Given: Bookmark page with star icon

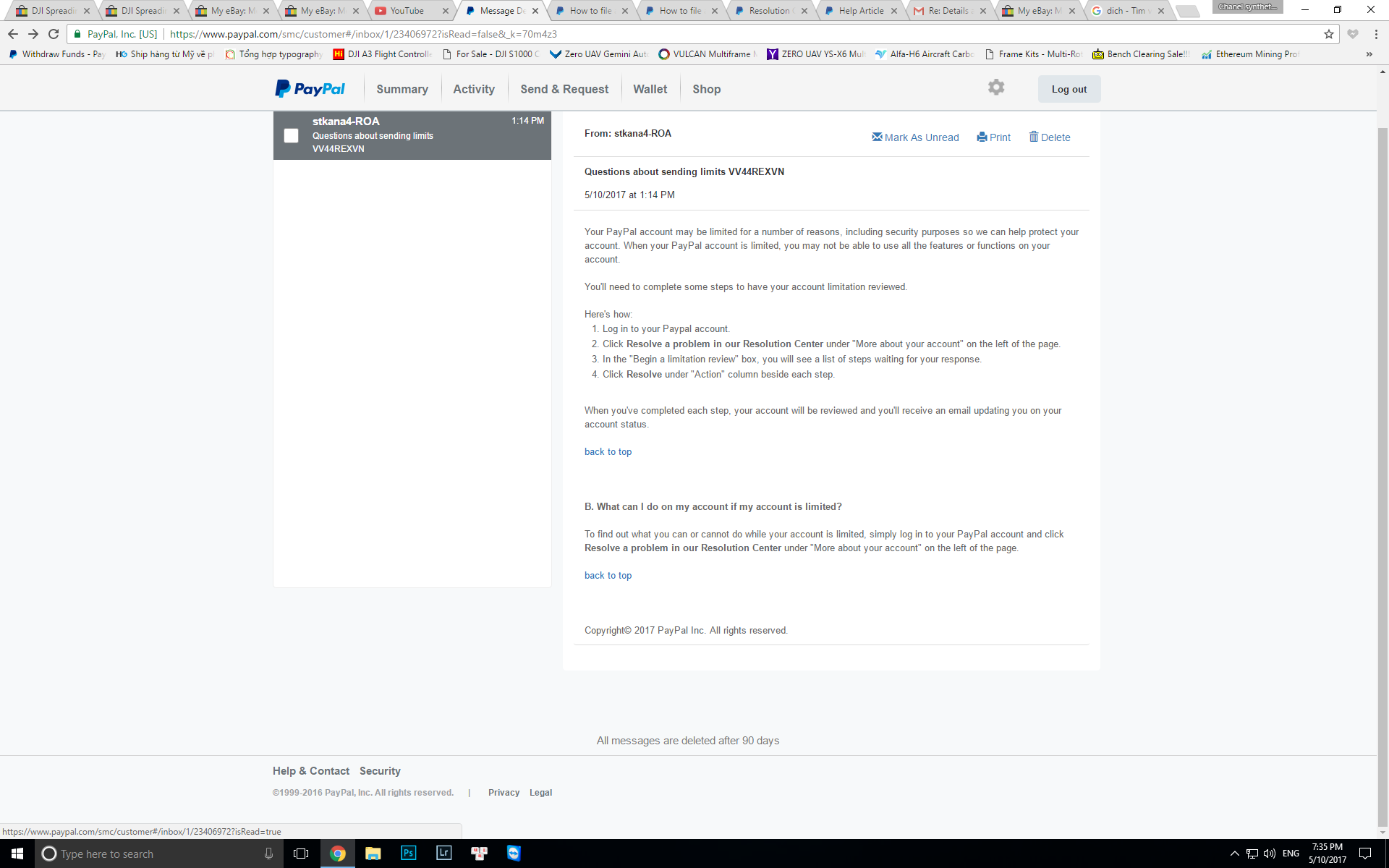Looking at the screenshot, I should pos(1328,34).
